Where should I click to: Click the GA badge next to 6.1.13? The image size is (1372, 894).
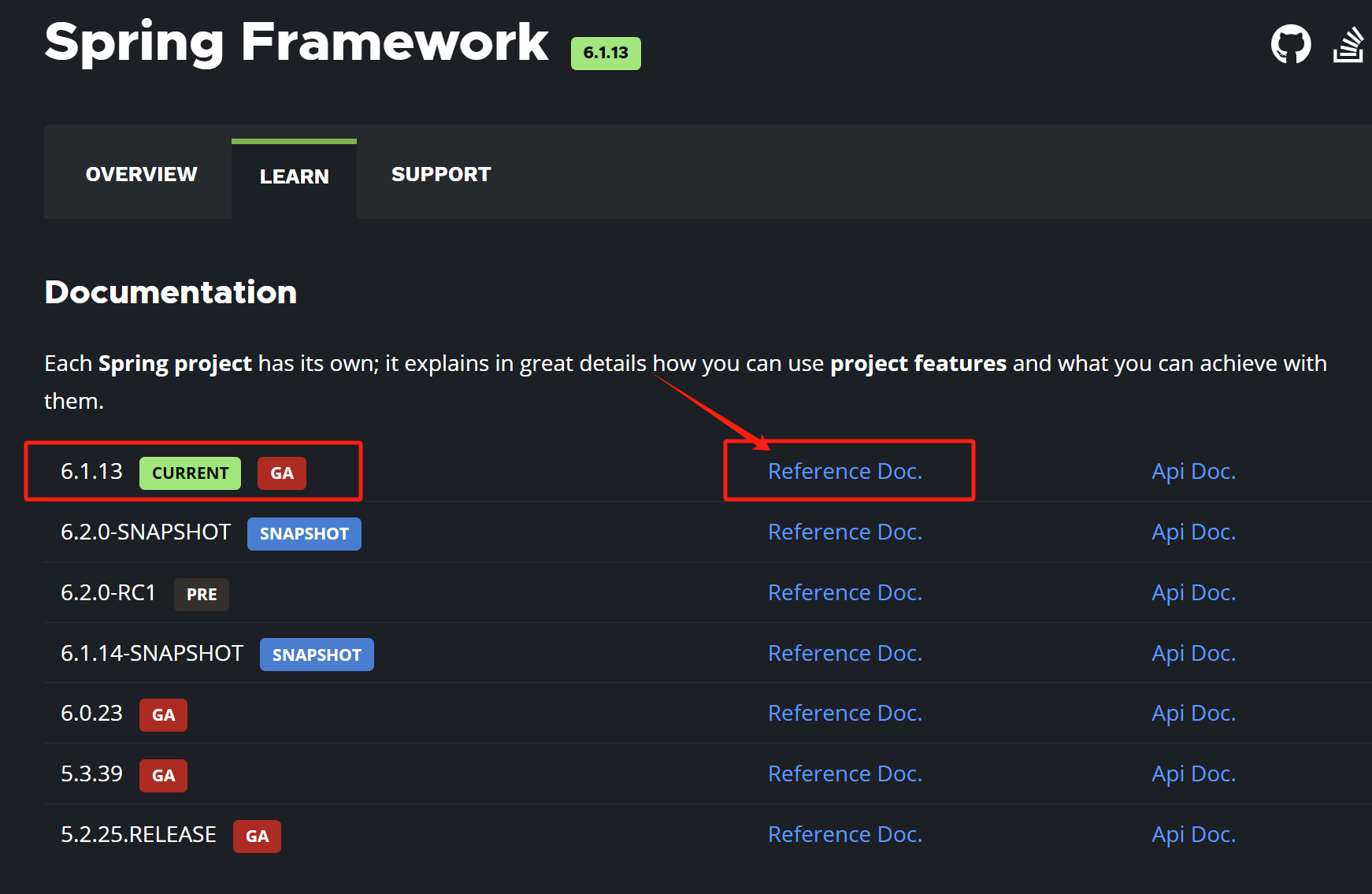coord(282,473)
